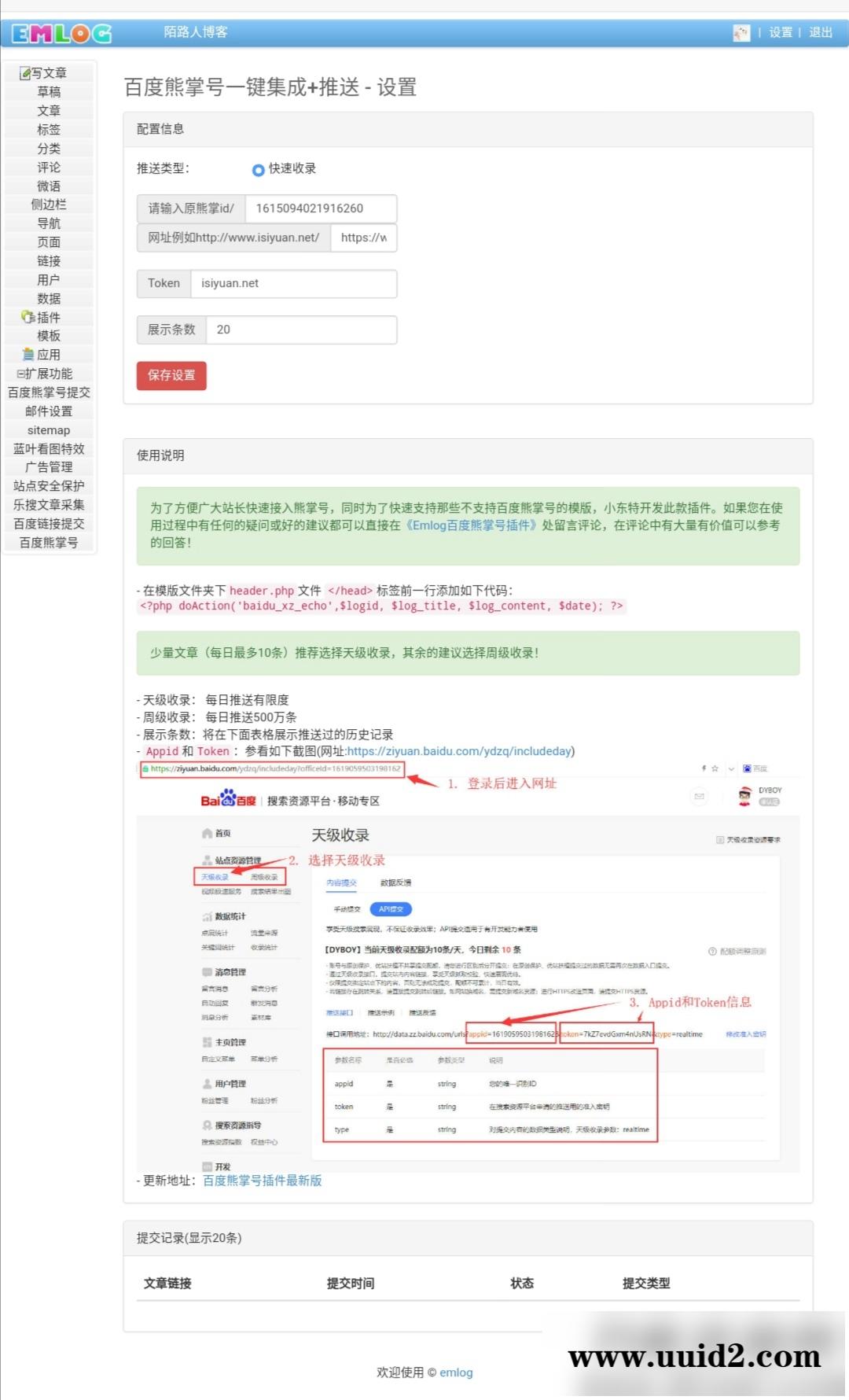Open 页面 in the sidebar
Viewport: 849px width, 1400px height.
tap(49, 242)
